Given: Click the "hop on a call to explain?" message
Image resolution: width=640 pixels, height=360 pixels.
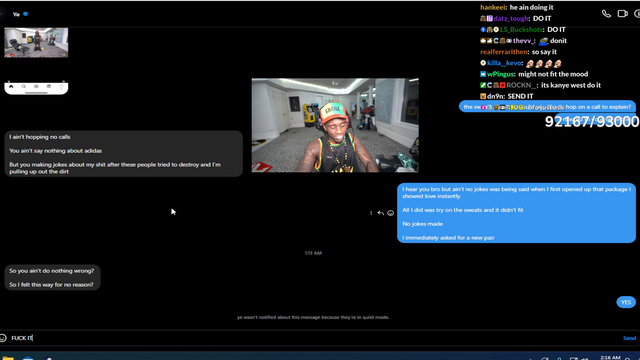Looking at the screenshot, I should pyautogui.click(x=547, y=107).
